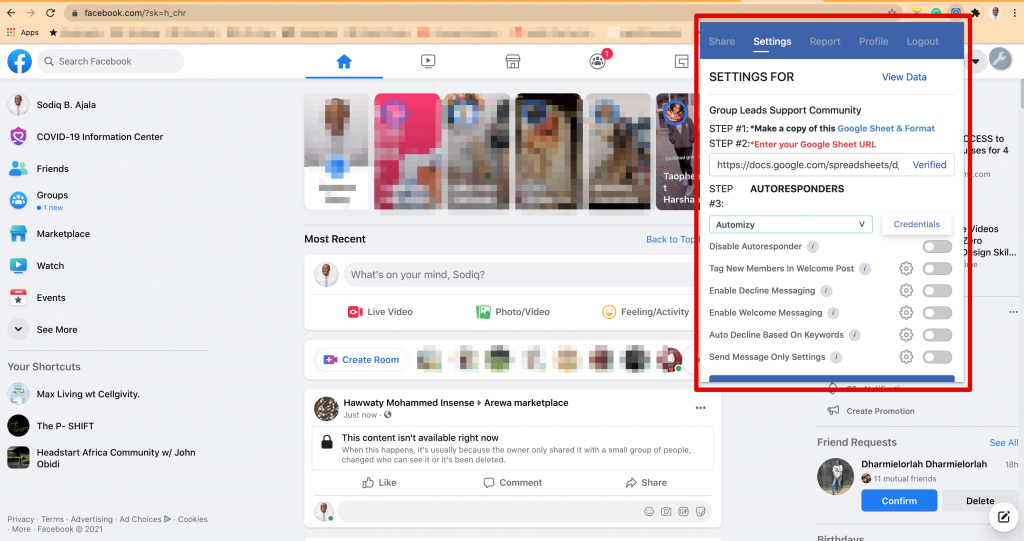Insert emoji in the comment box

[648, 512]
